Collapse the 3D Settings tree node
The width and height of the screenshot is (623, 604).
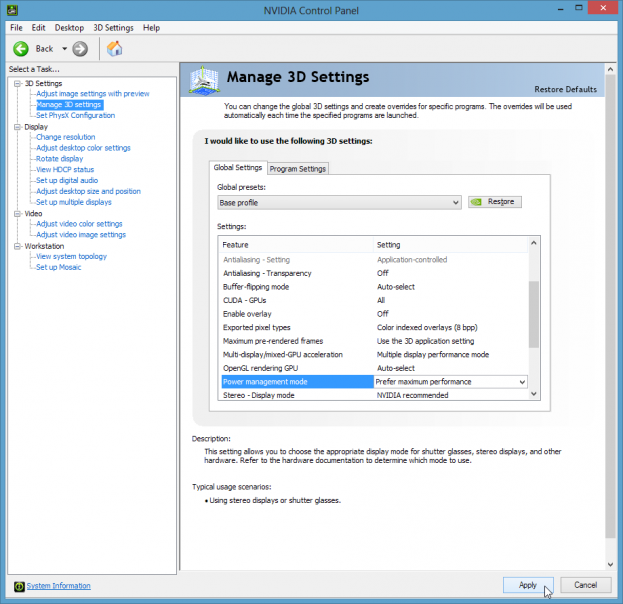pyautogui.click(x=17, y=83)
